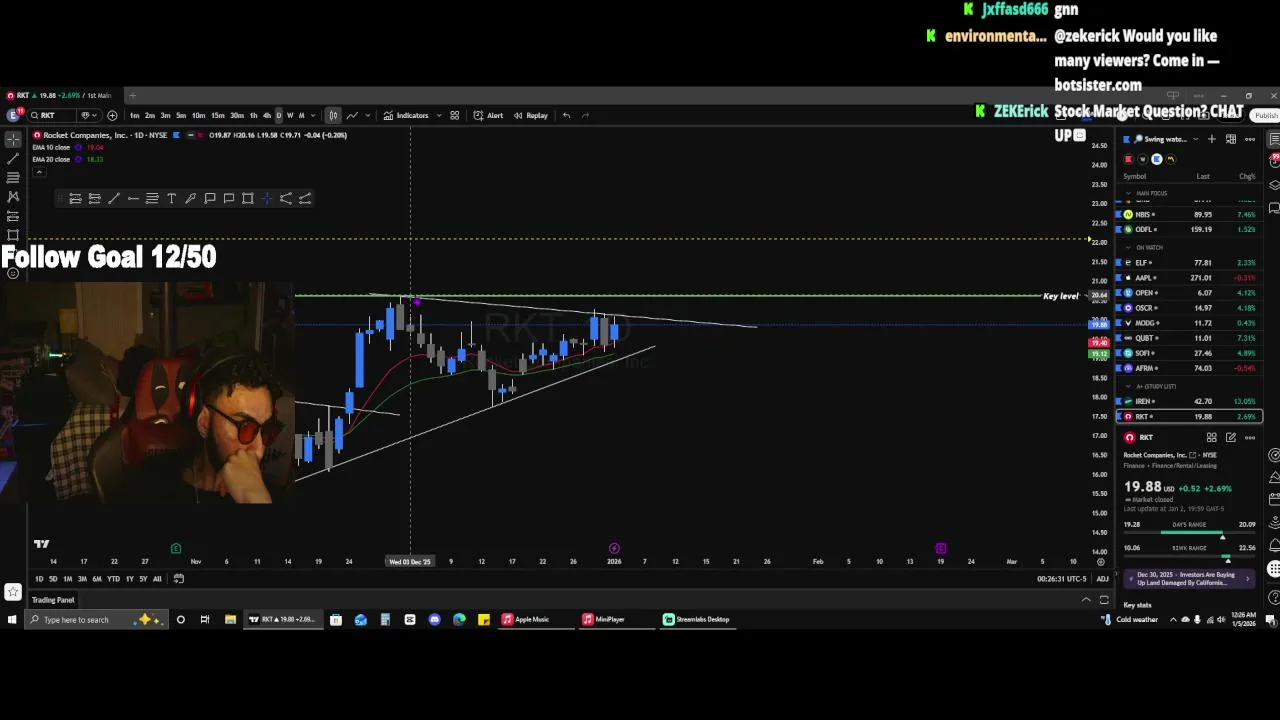Select NBIS in the watchlist

pyautogui.click(x=1190, y=214)
